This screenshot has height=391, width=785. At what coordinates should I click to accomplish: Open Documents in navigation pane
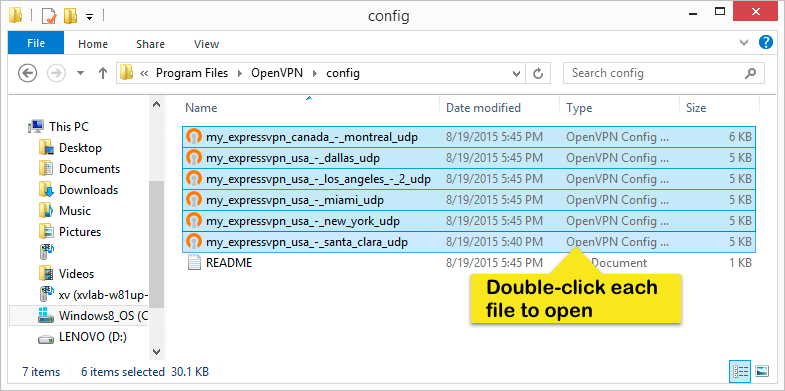89,169
